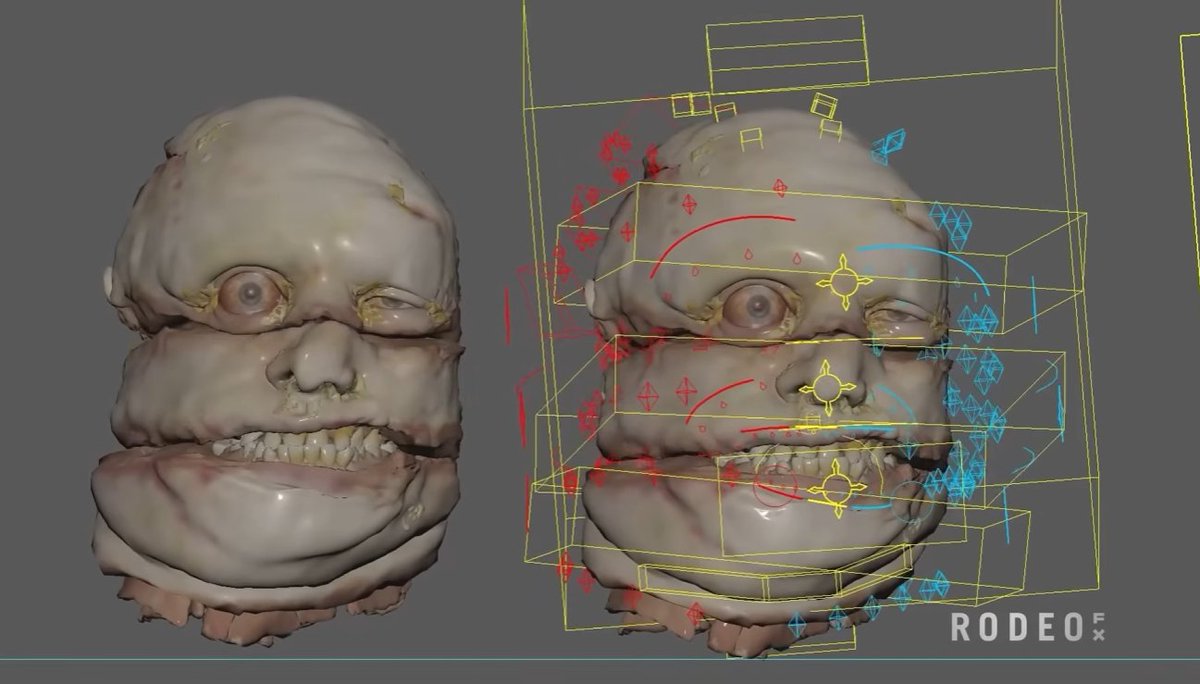Click the blue diamond control below the chin
The image size is (1200, 684).
797,625
